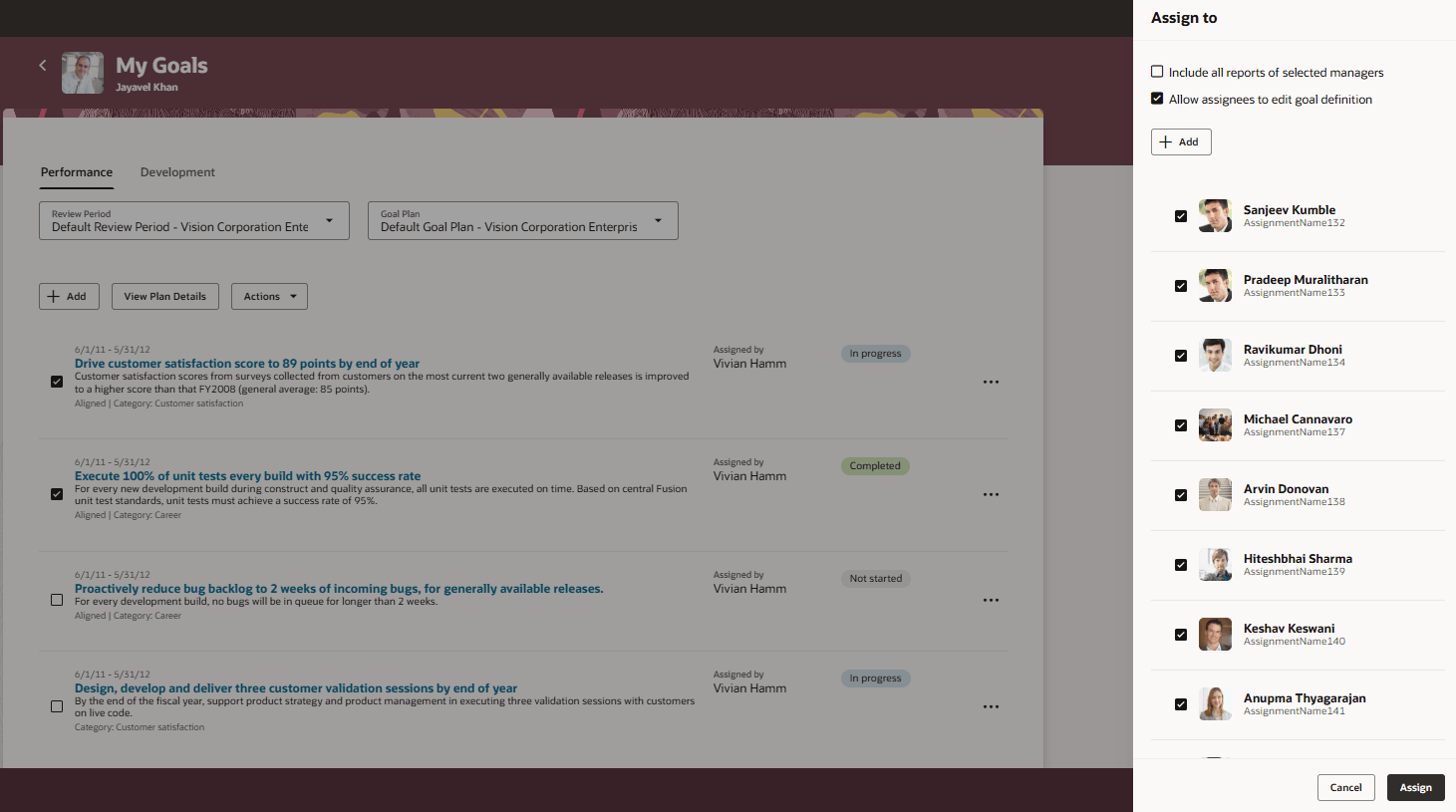The height and width of the screenshot is (812, 1456).
Task: Confirm with the Assign button
Action: click(x=1415, y=788)
